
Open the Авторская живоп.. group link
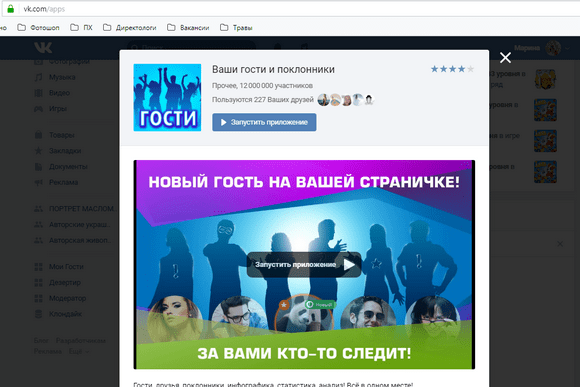[80, 240]
